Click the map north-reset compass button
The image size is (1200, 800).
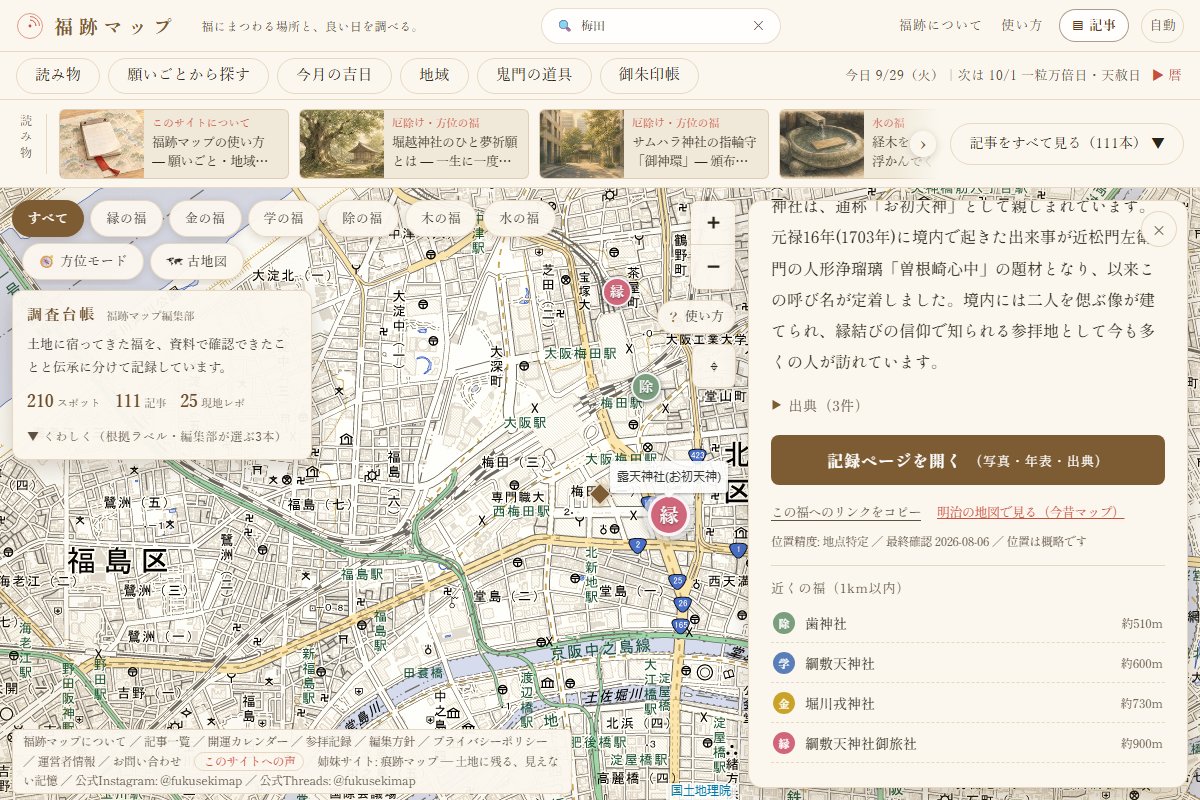pyautogui.click(x=713, y=366)
